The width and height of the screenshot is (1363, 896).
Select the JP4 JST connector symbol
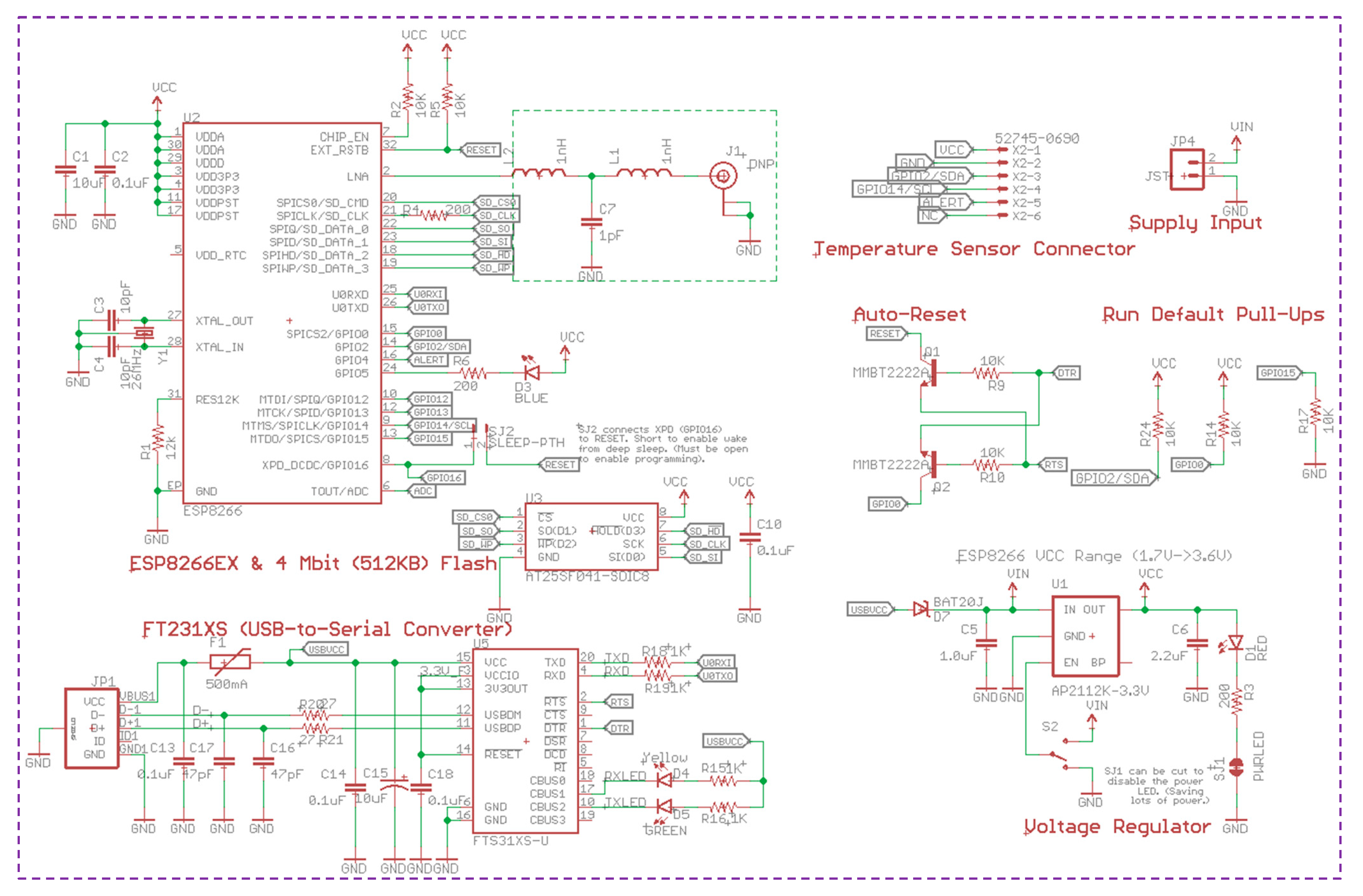click(1187, 169)
